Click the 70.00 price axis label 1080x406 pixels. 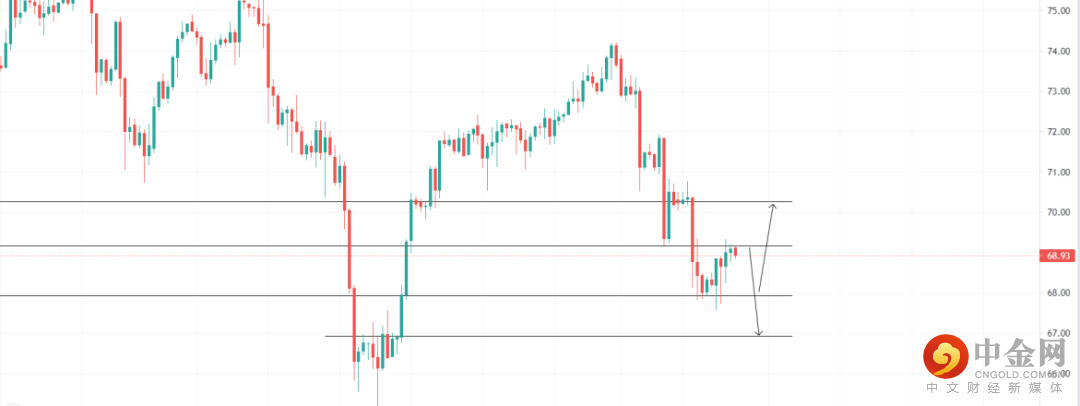(1059, 212)
